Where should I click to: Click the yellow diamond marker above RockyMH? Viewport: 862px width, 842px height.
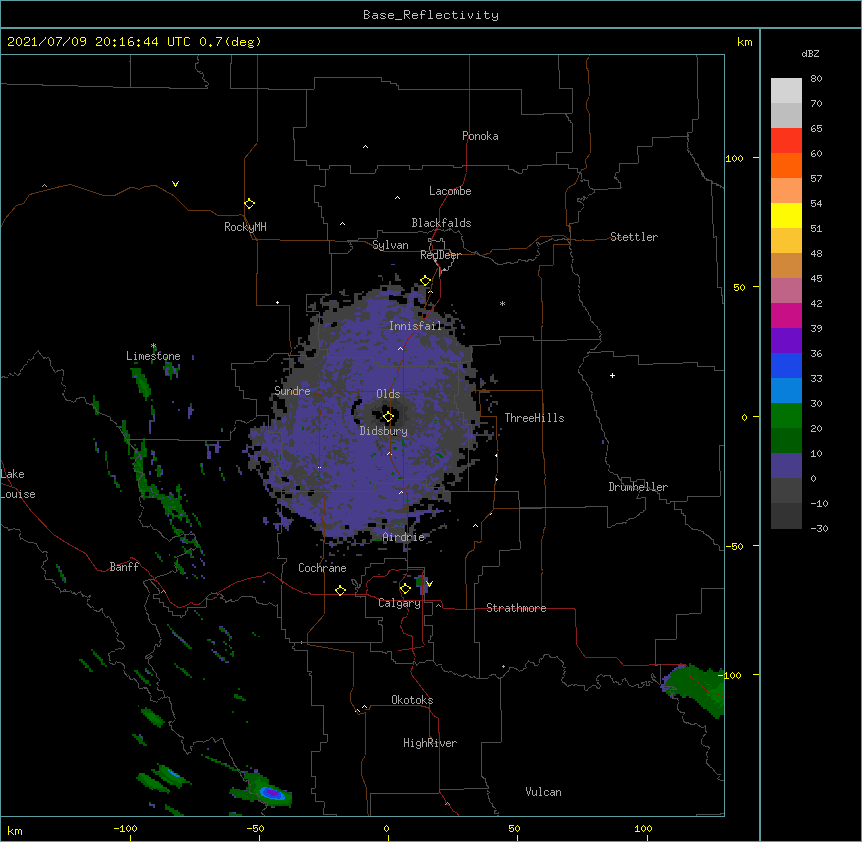pos(250,204)
